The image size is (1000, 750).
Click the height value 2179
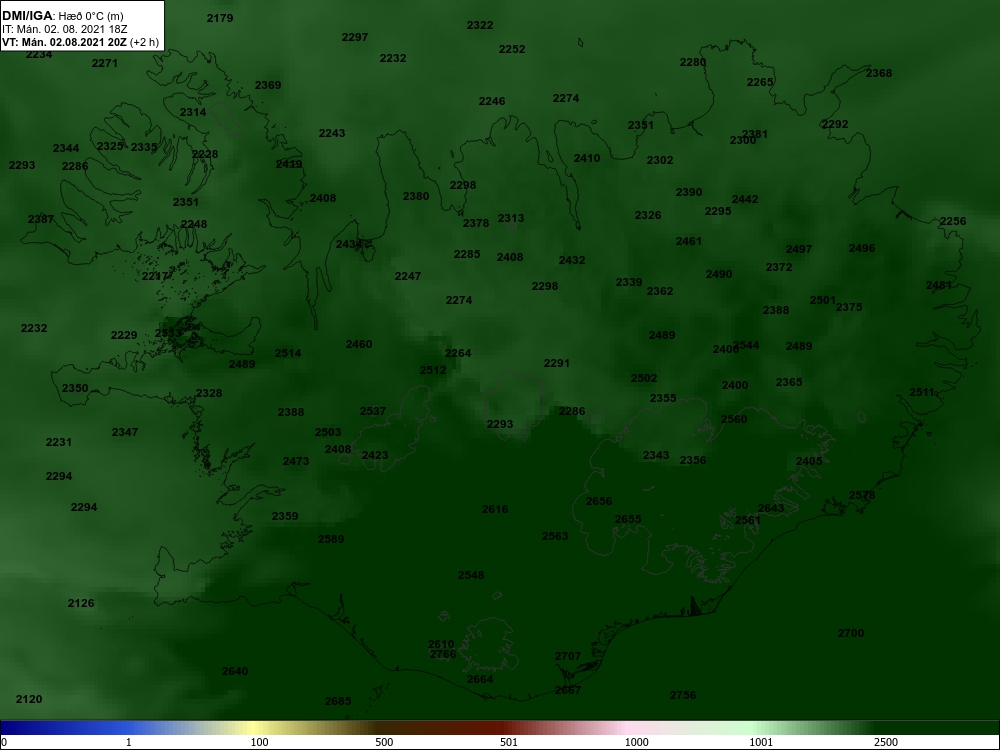(220, 18)
